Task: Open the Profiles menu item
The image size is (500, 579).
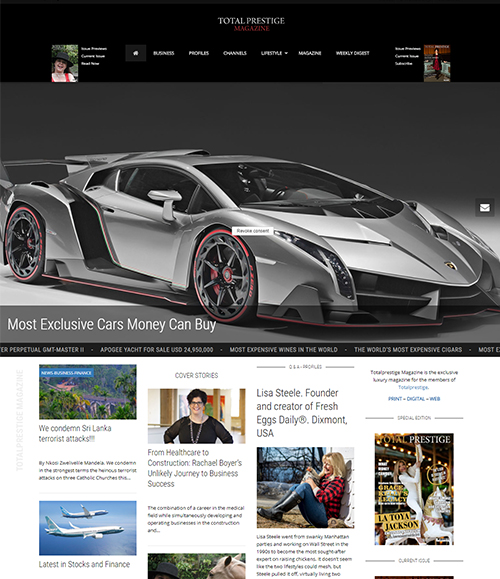Action: pyautogui.click(x=199, y=53)
